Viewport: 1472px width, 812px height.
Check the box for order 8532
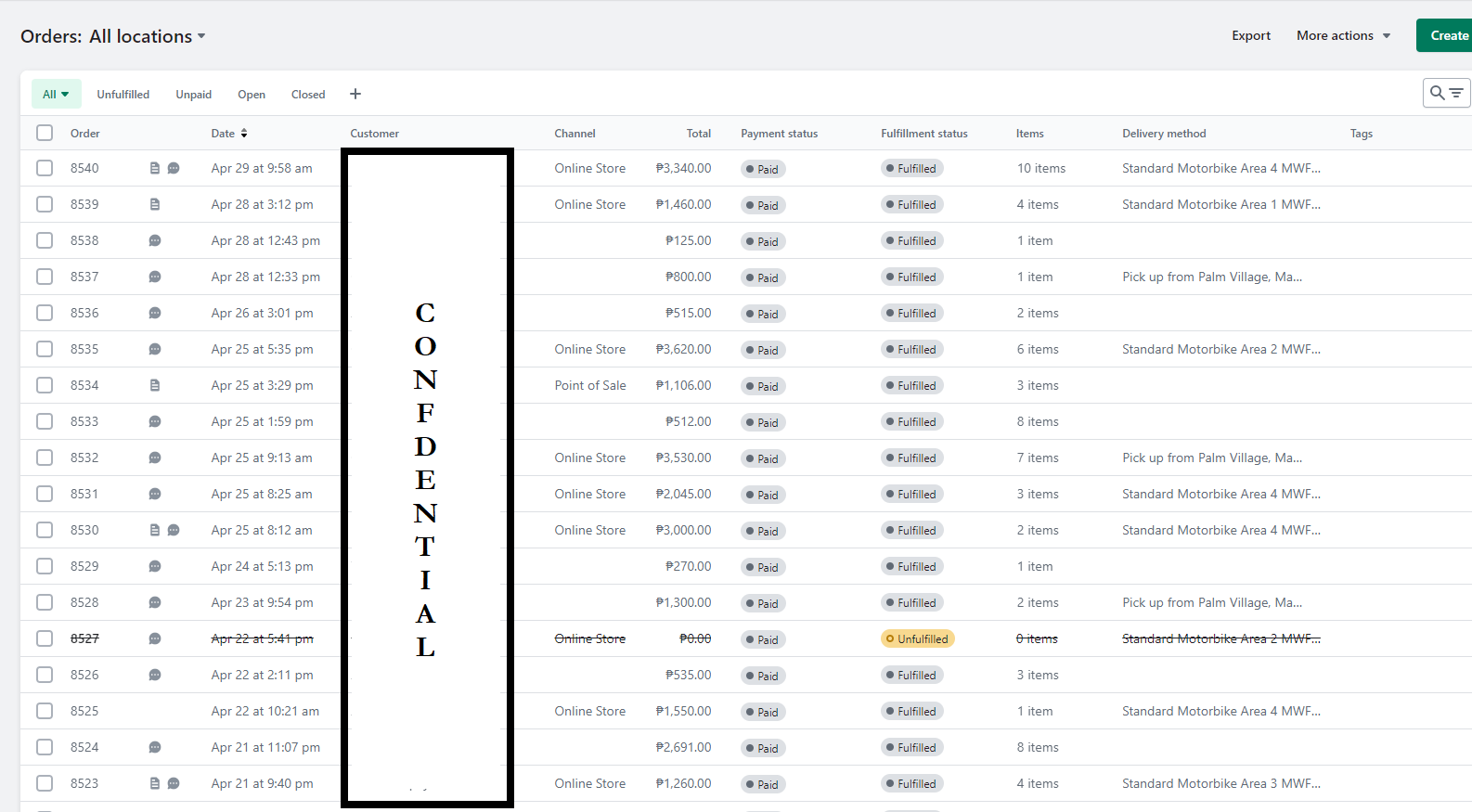[45, 458]
